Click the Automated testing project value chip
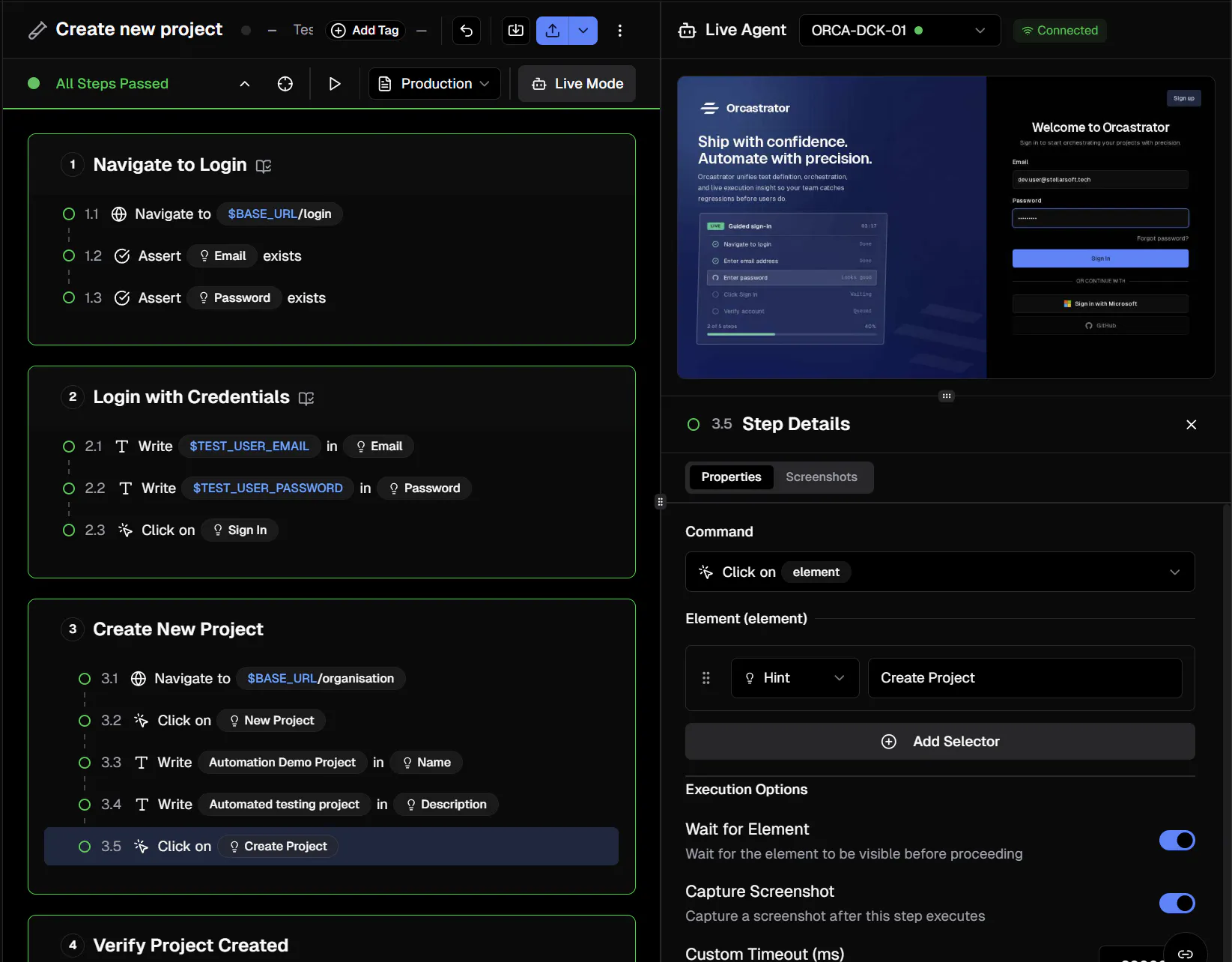This screenshot has height=962, width=1232. point(284,805)
